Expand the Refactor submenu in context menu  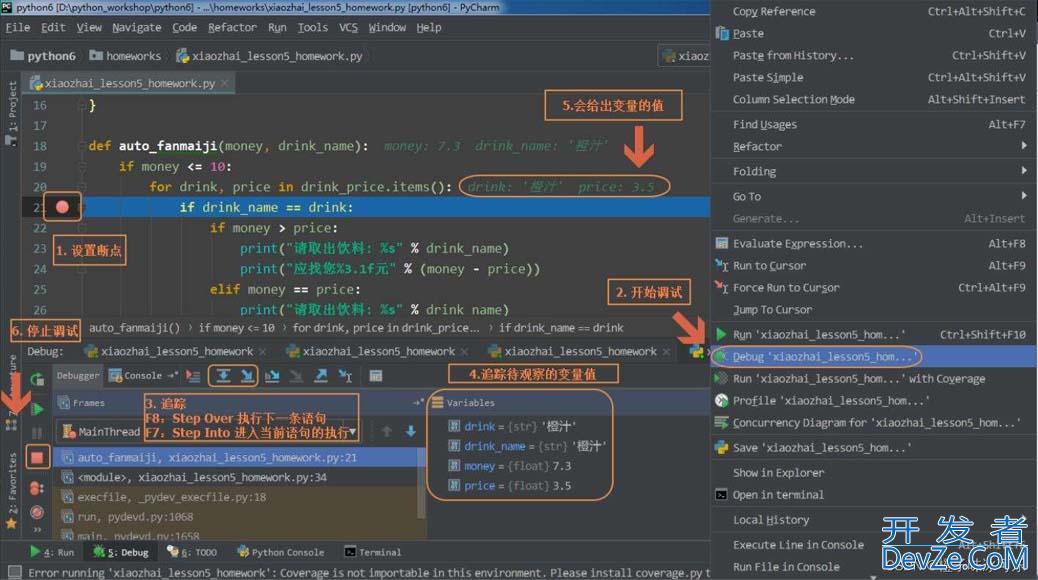click(x=1024, y=146)
